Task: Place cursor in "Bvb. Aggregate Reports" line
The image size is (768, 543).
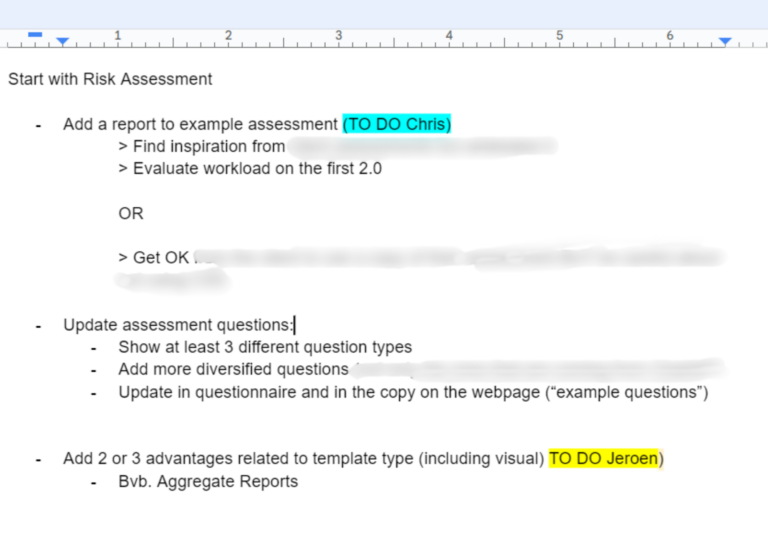Action: tap(208, 482)
